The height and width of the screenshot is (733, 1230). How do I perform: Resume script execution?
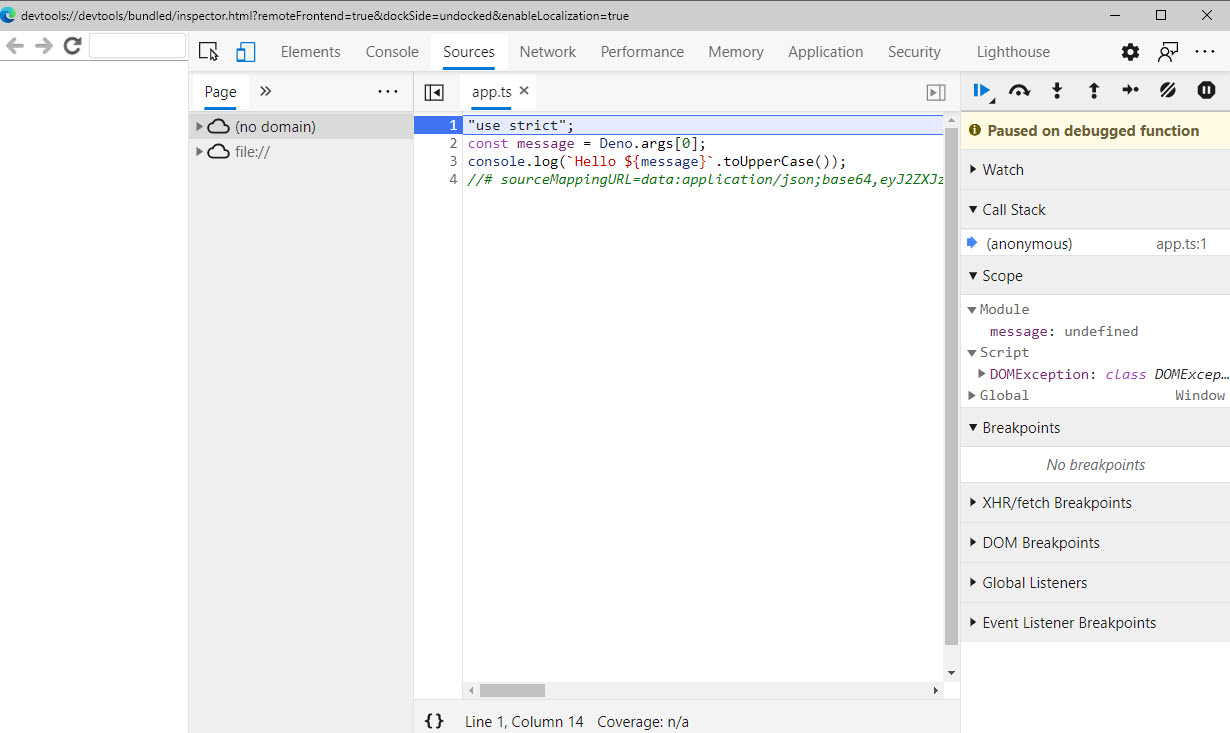pos(981,91)
